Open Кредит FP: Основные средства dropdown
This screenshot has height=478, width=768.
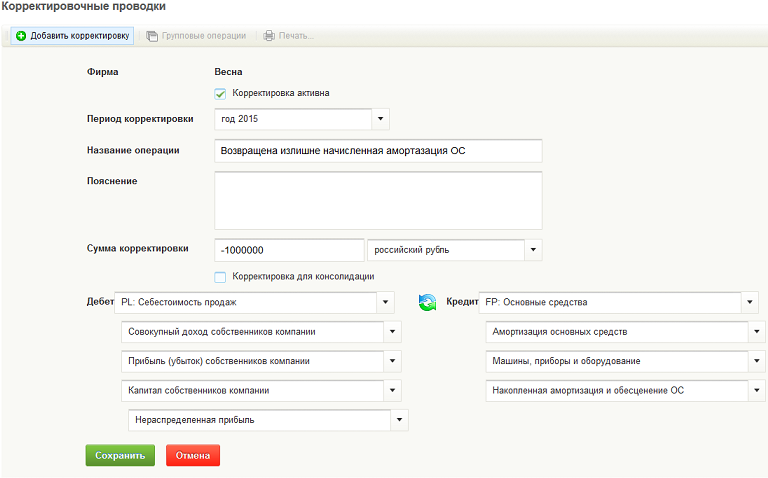750,302
